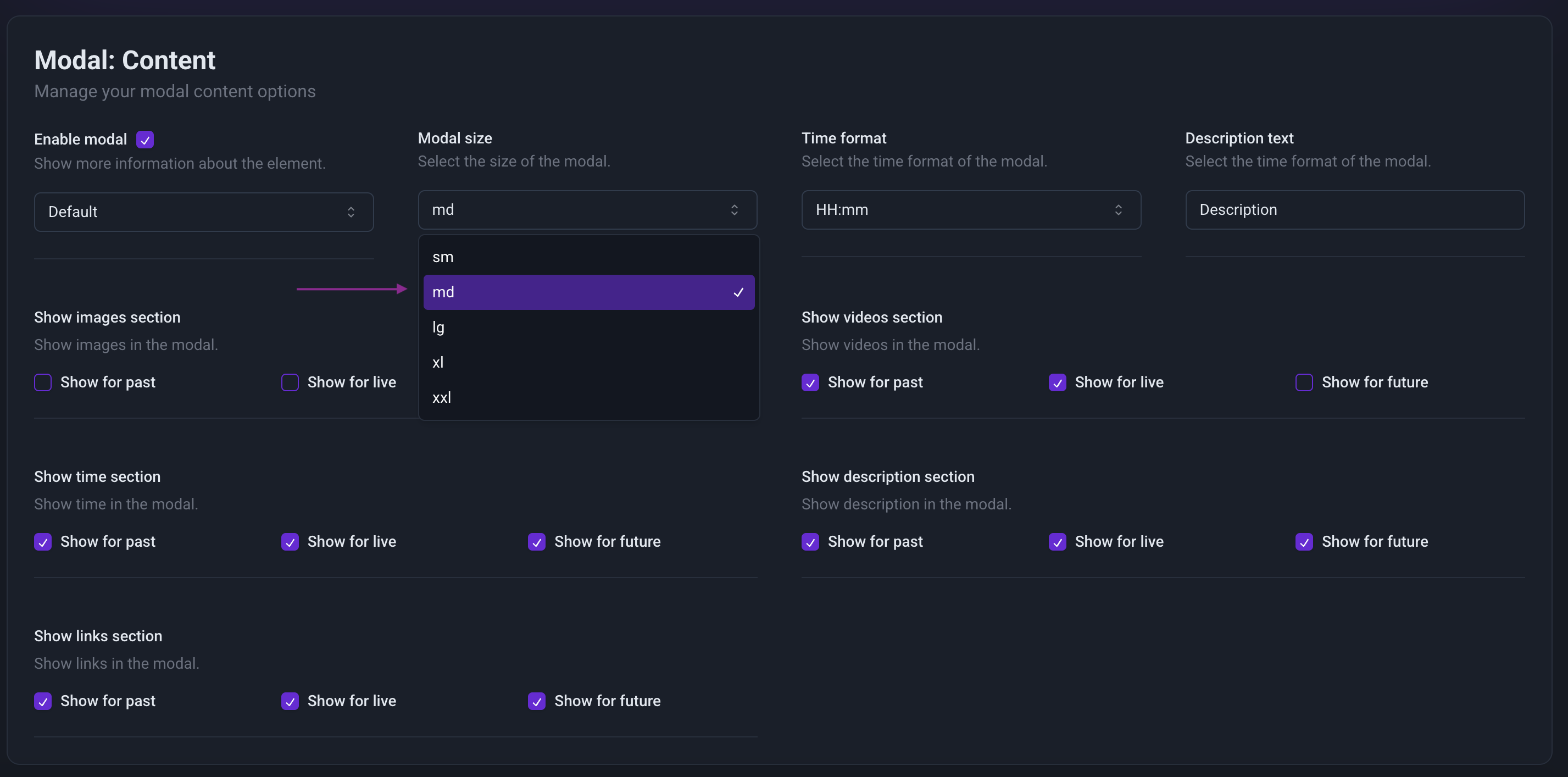Uncheck Show for past under description section
Image resolution: width=1568 pixels, height=777 pixels.
coord(810,542)
